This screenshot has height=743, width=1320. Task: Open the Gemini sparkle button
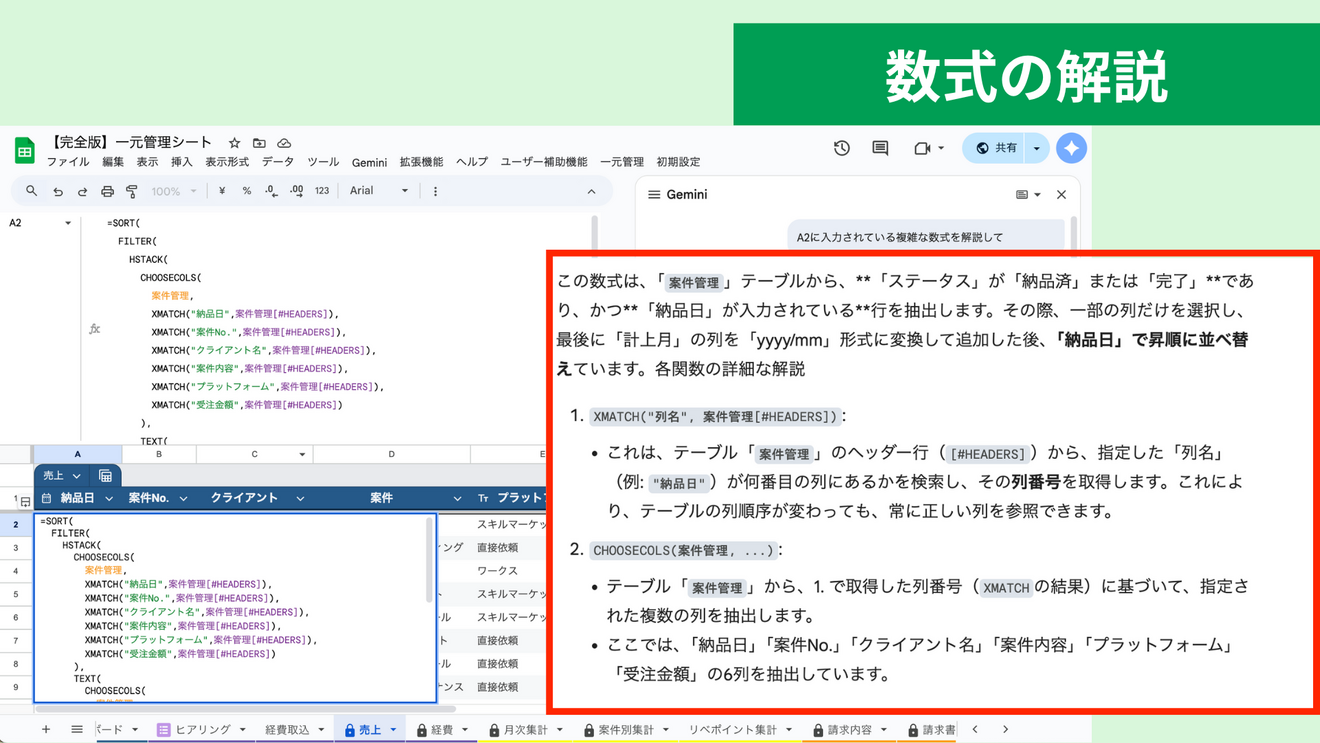point(1071,148)
